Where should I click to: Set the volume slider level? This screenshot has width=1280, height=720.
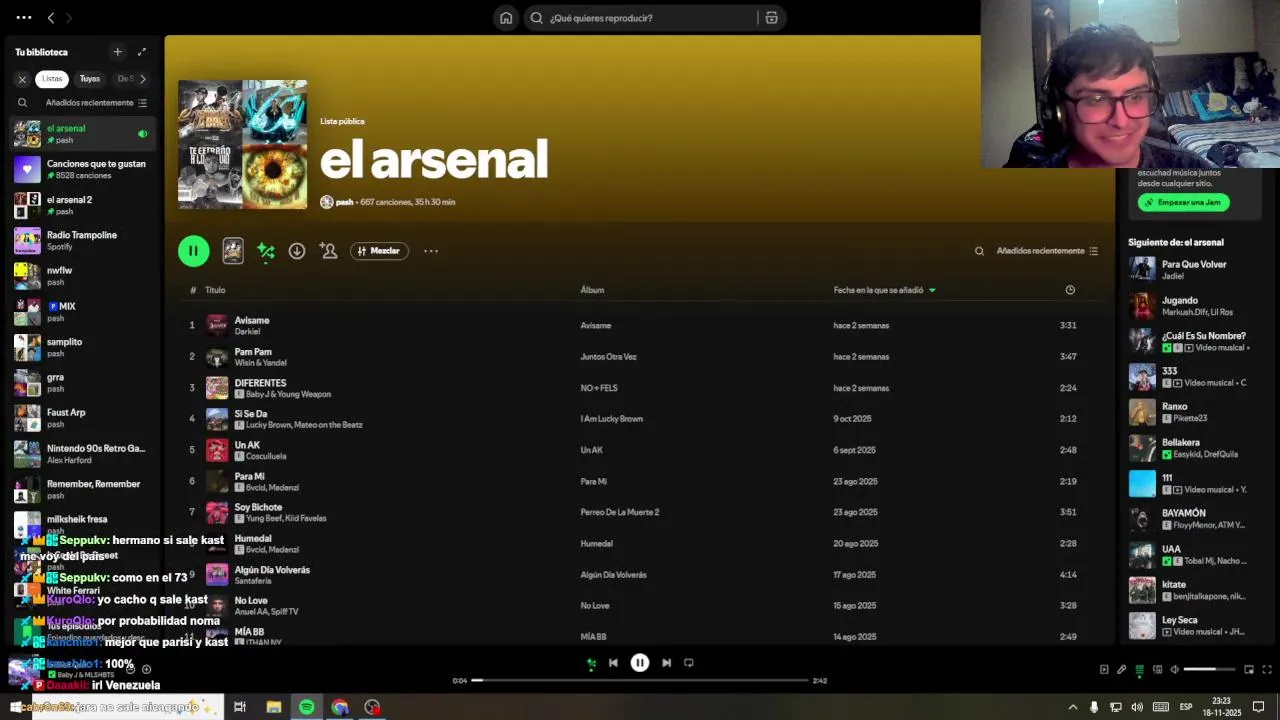1211,670
